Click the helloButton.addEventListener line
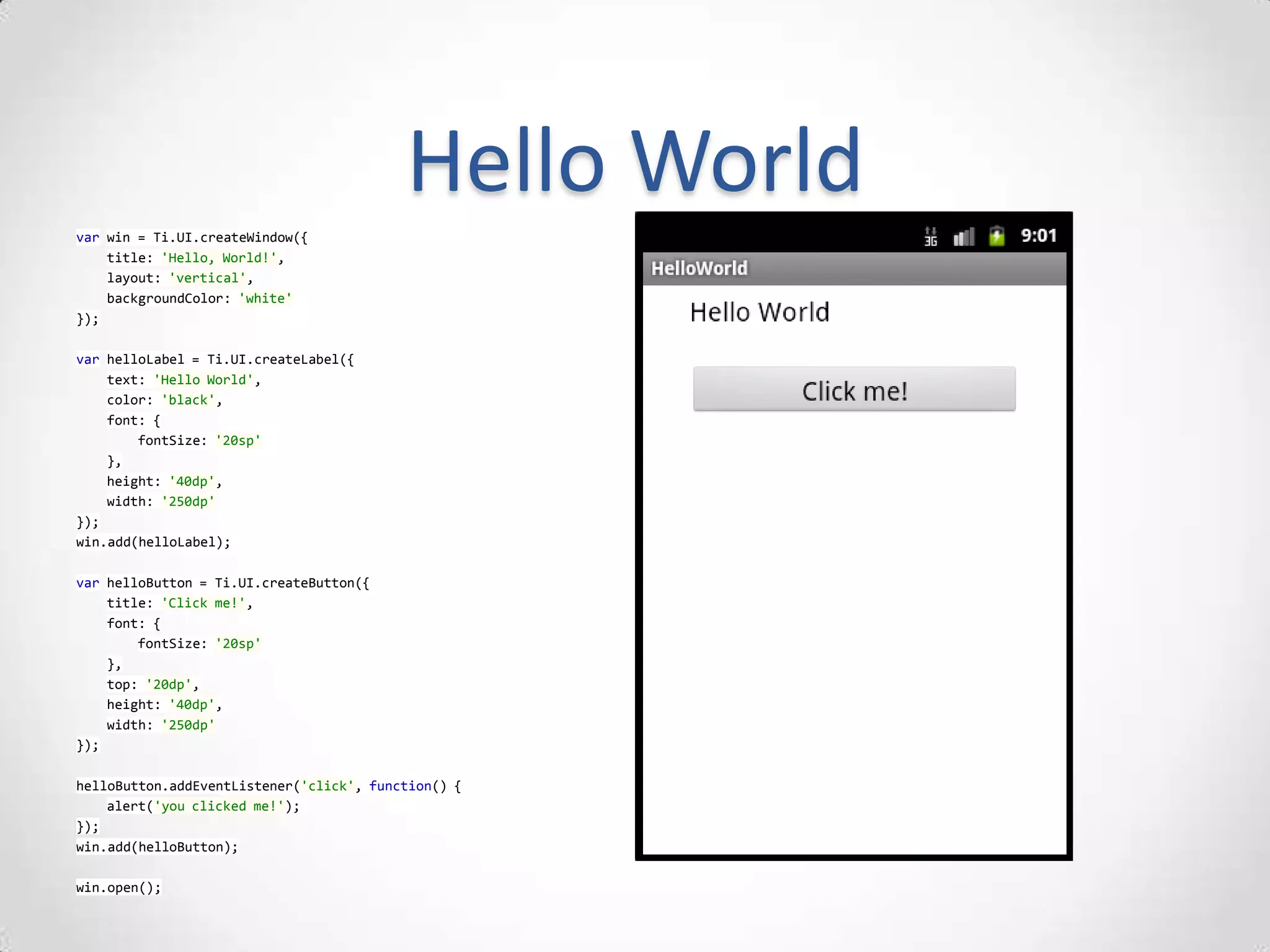1270x952 pixels. click(269, 786)
